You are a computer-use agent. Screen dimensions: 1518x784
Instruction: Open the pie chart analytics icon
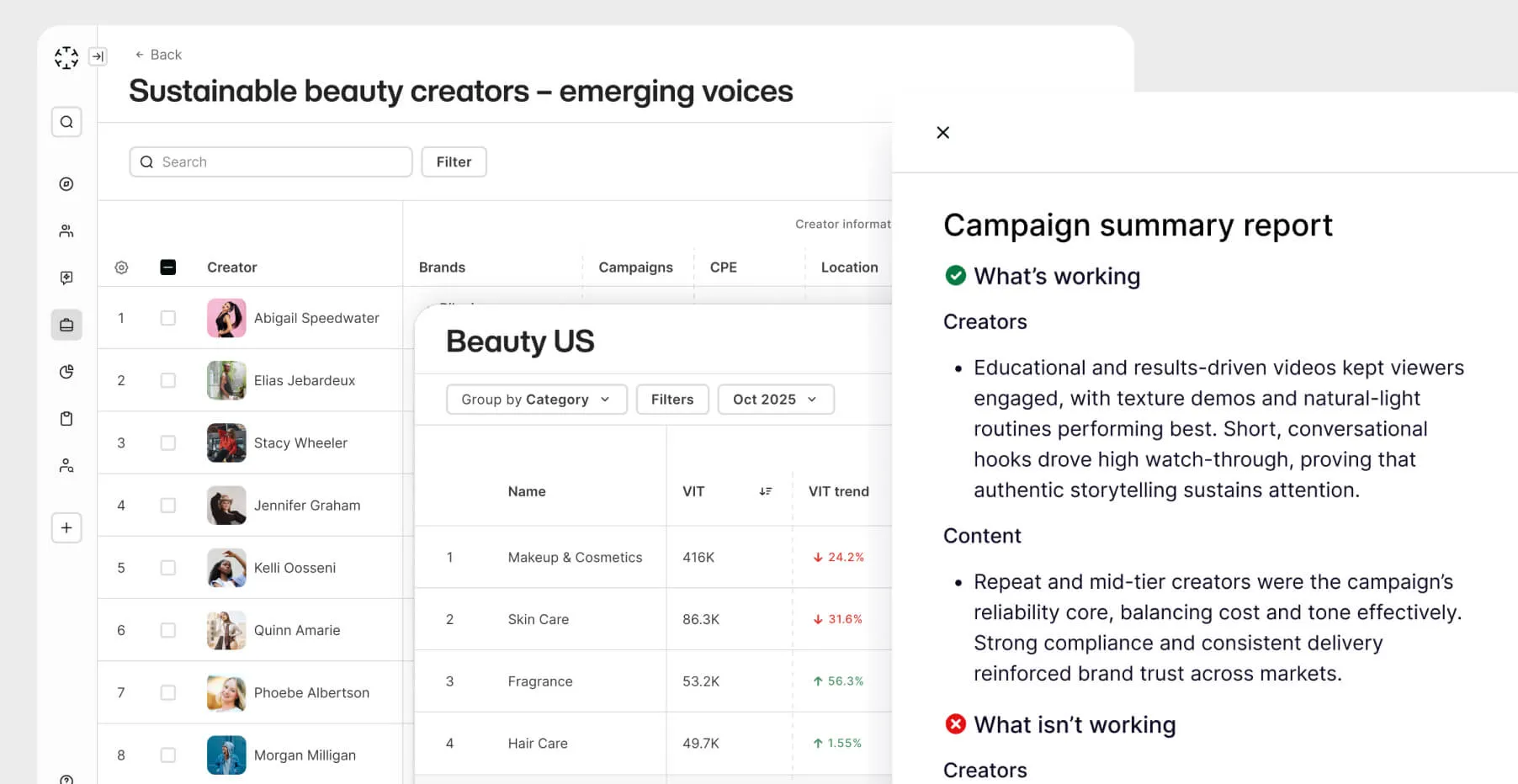pyautogui.click(x=66, y=372)
